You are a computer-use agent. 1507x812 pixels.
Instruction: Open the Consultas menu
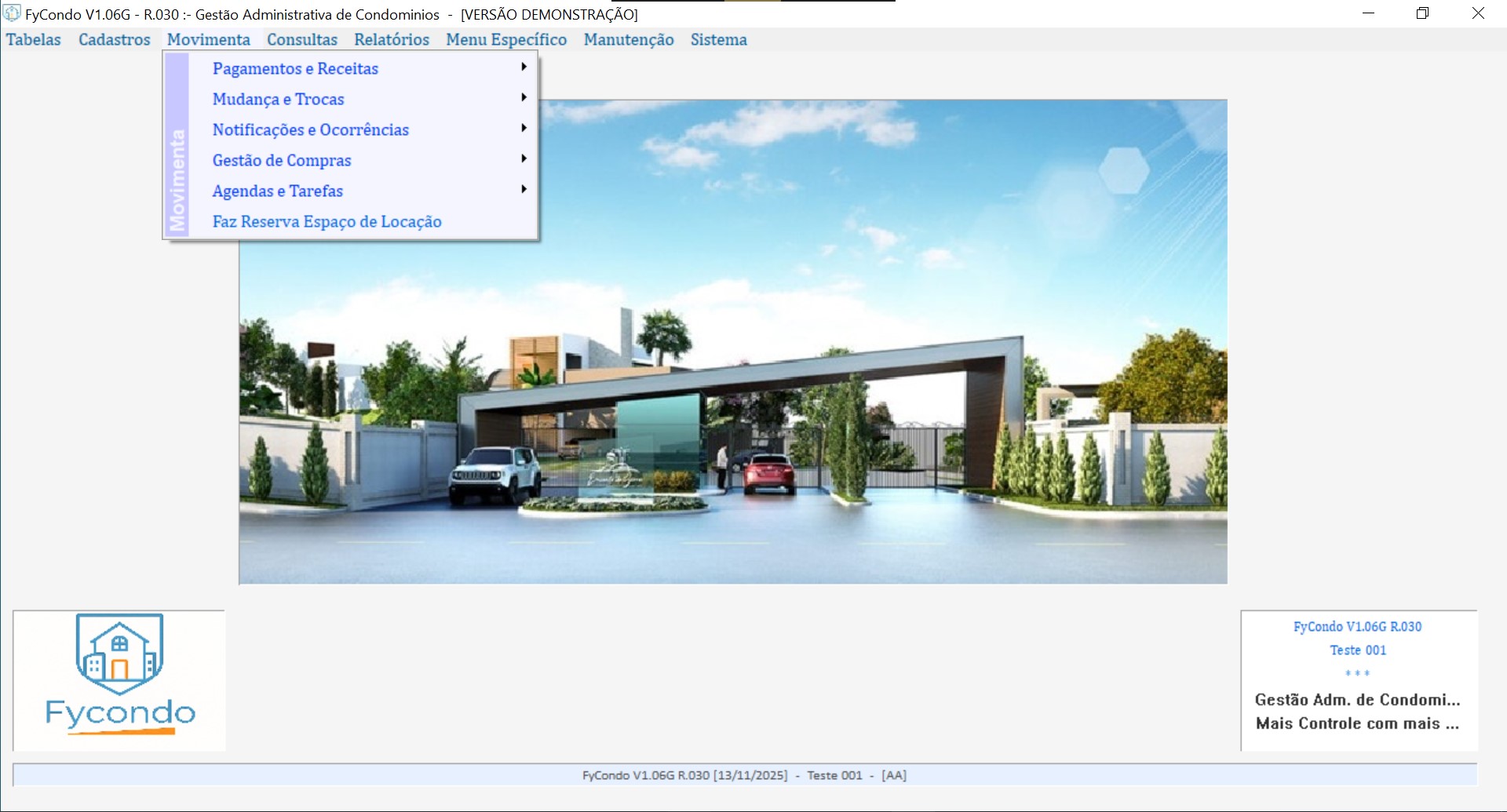301,40
